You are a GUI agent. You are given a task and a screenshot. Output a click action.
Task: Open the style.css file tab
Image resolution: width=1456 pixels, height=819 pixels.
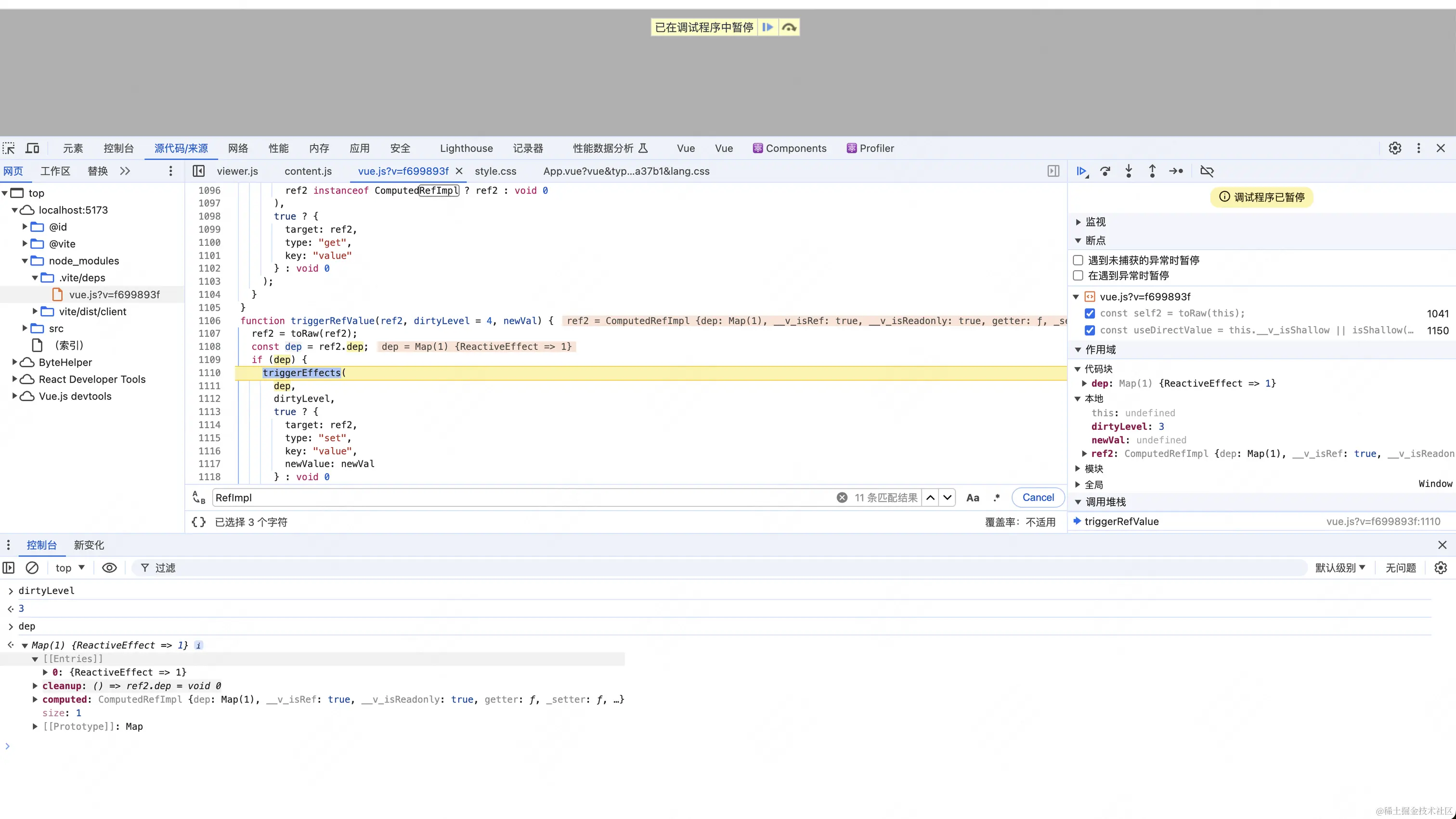pyautogui.click(x=495, y=171)
